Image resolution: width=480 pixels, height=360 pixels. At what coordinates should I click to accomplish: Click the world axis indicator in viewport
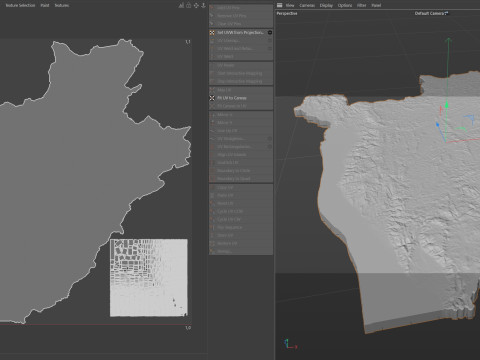pyautogui.click(x=290, y=344)
